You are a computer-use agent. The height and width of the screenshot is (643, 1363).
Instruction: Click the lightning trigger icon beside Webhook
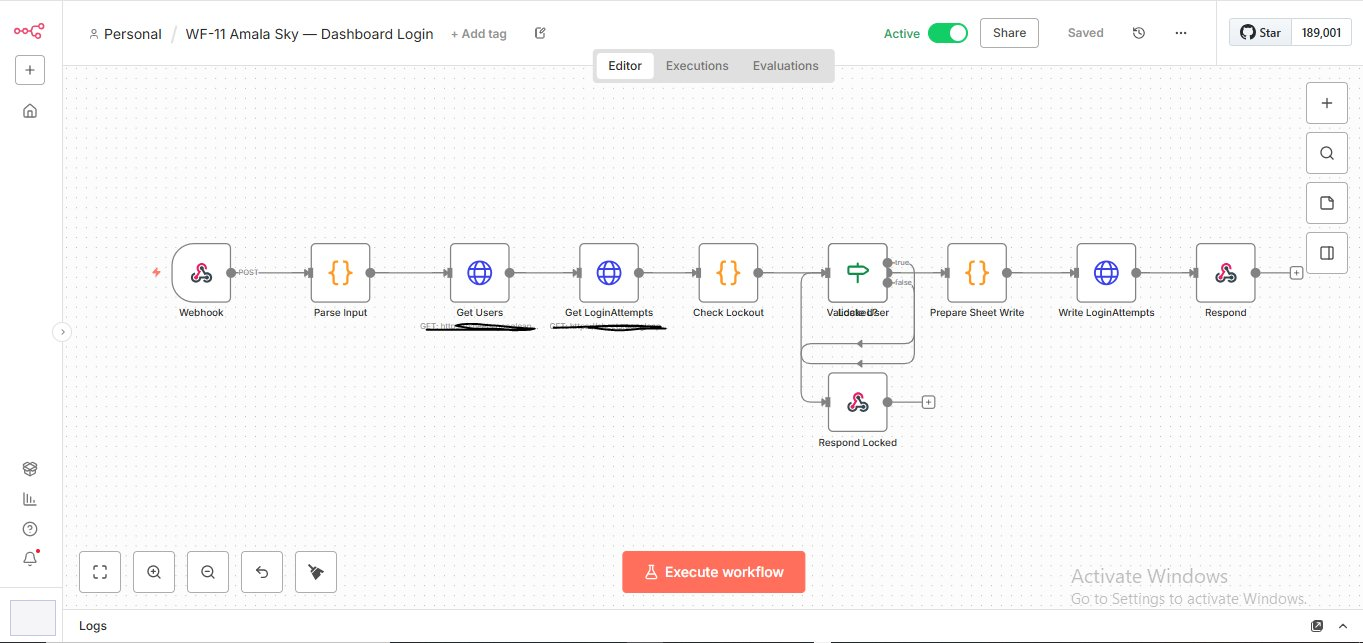coord(156,272)
